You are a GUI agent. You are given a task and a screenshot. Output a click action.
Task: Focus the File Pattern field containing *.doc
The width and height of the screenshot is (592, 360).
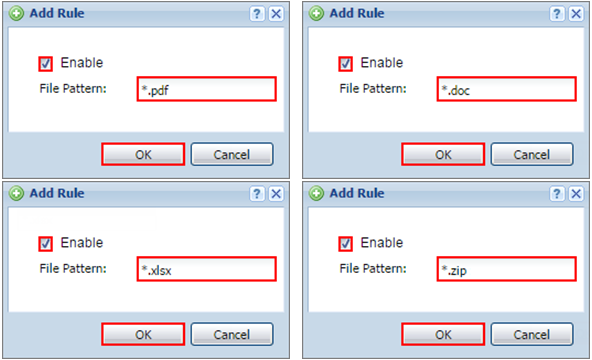click(x=506, y=89)
